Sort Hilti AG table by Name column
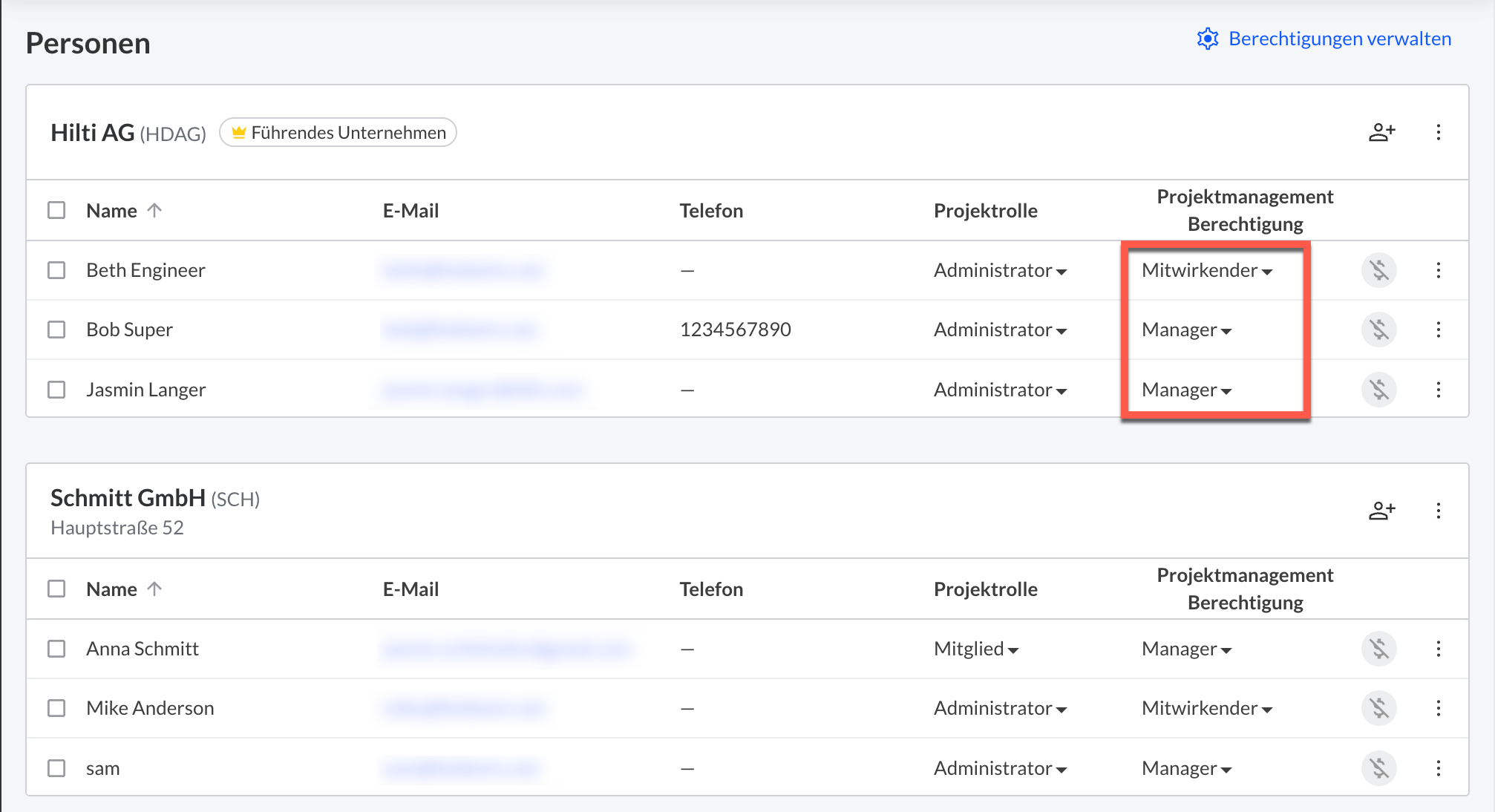Image resolution: width=1495 pixels, height=812 pixels. (112, 211)
